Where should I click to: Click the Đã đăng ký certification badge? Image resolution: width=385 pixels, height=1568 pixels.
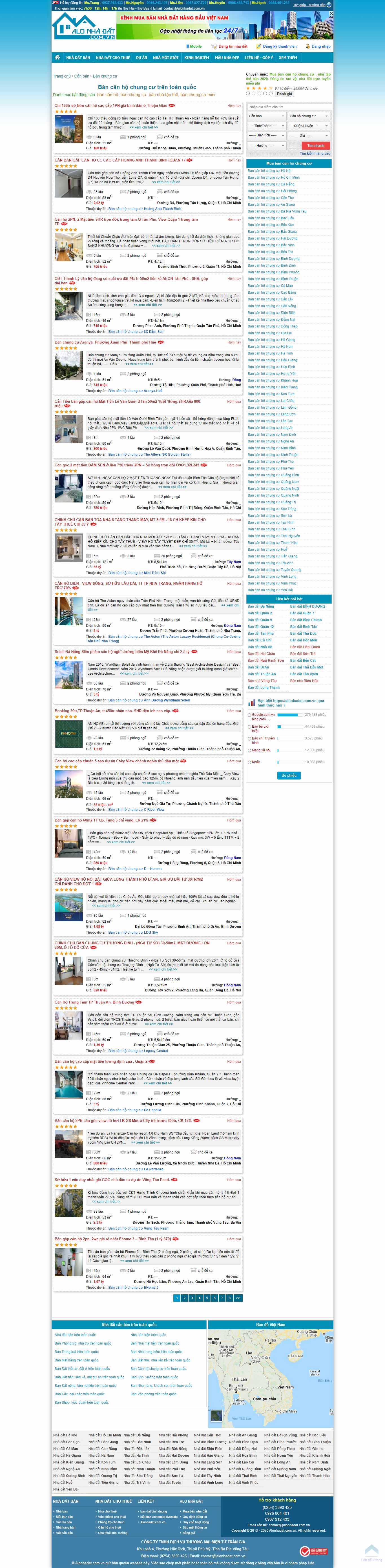tap(313, 1552)
